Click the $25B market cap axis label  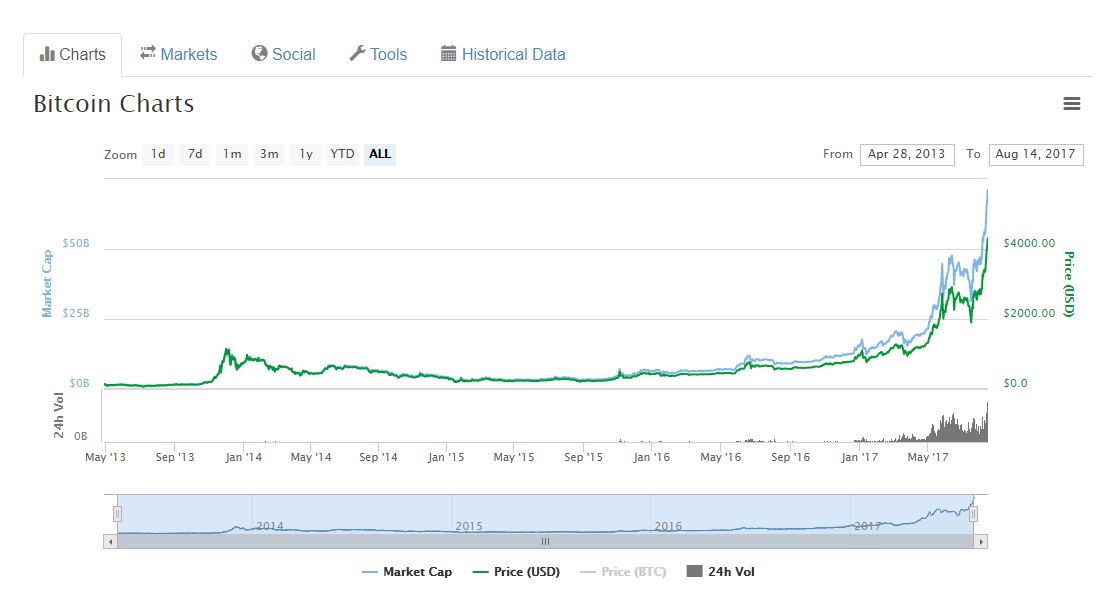tap(76, 313)
